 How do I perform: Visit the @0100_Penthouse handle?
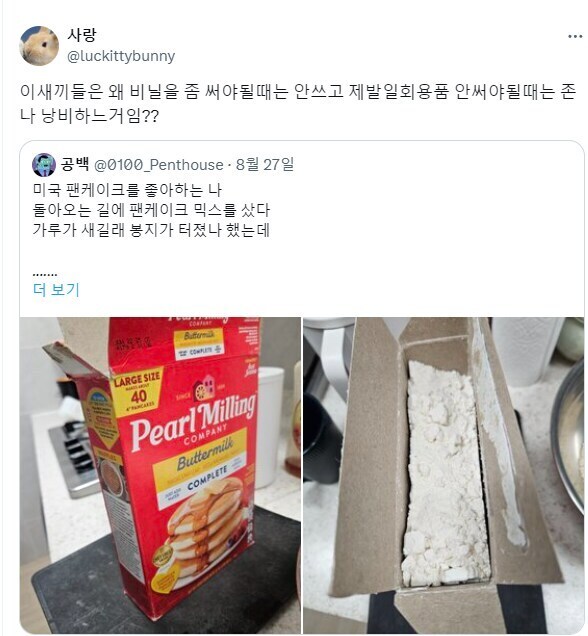(159, 165)
